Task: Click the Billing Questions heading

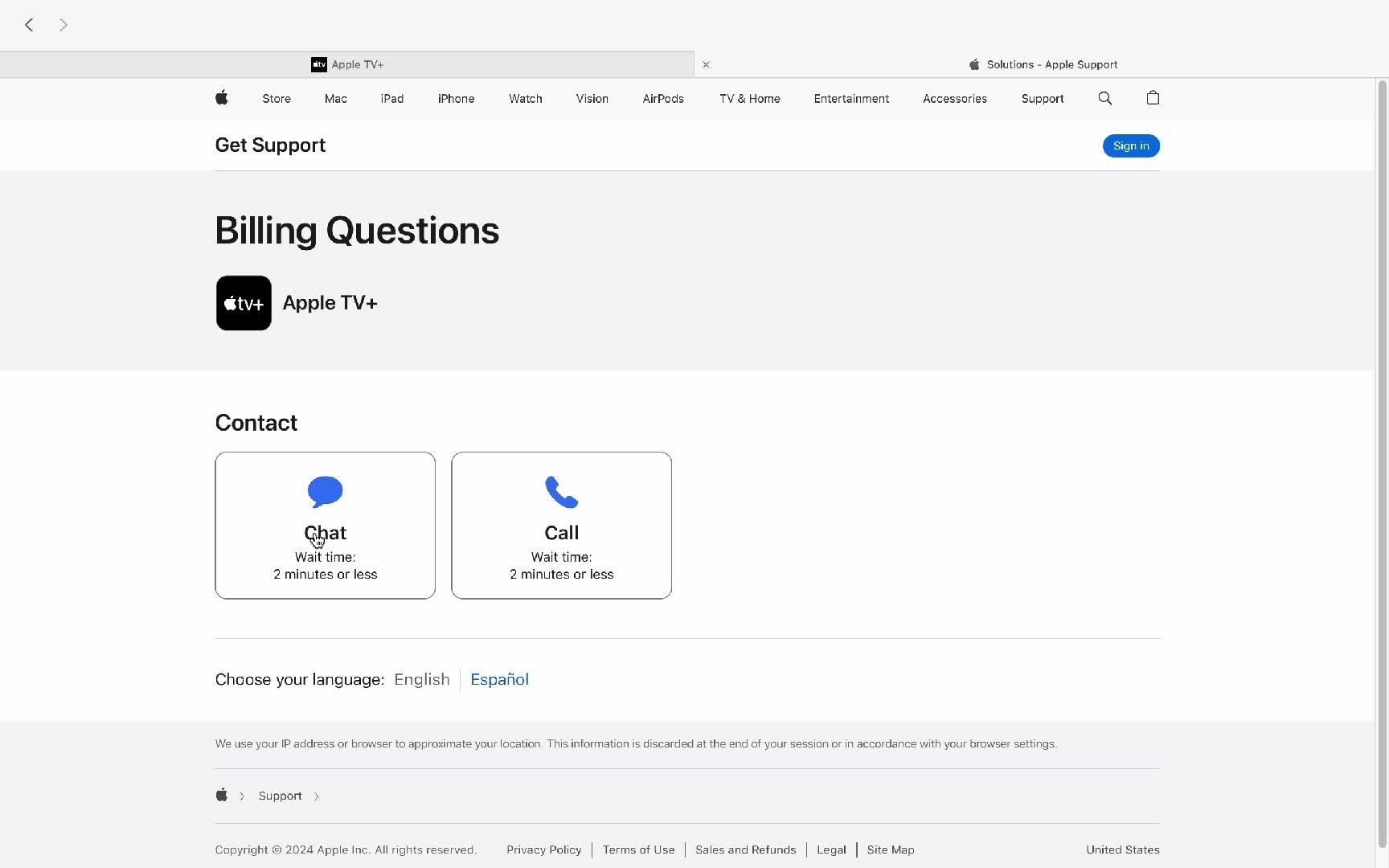Action: click(x=357, y=231)
